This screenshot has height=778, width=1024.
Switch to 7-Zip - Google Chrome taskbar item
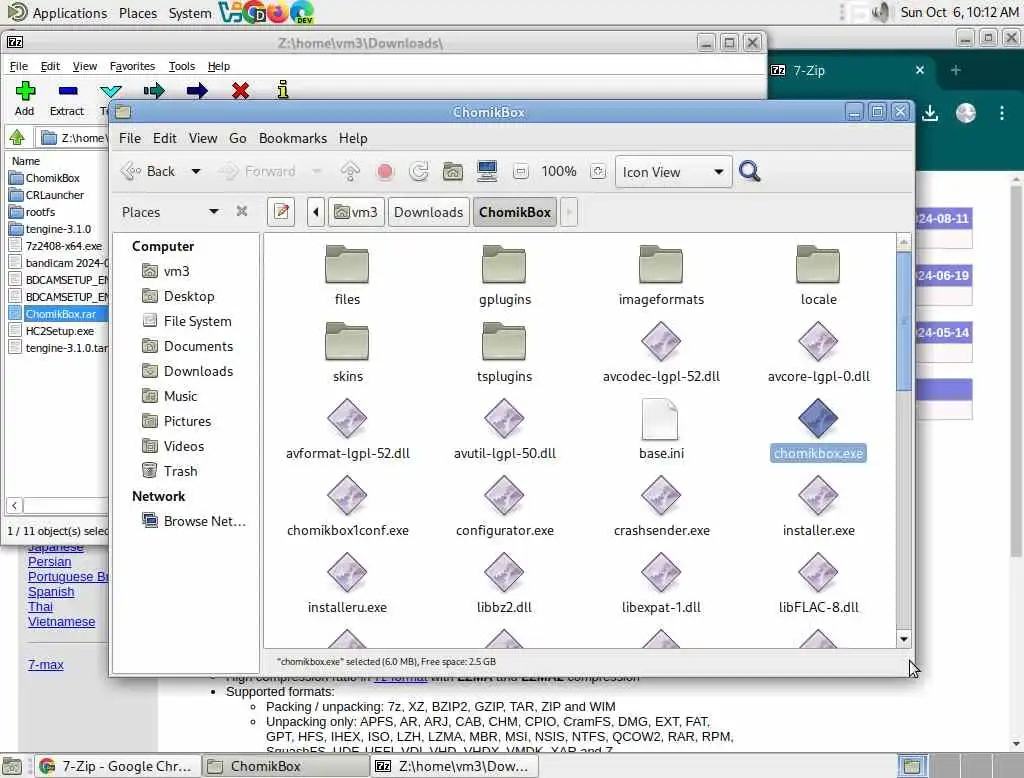[116, 766]
